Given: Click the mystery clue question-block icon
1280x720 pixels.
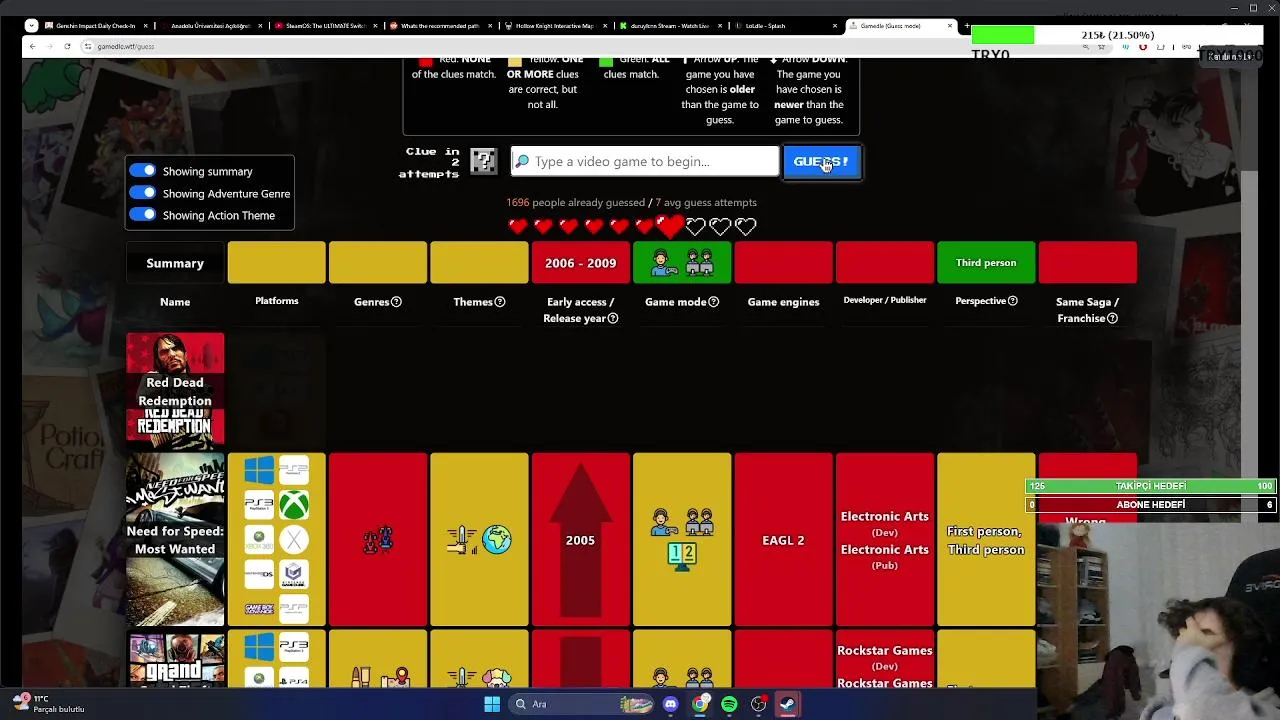Looking at the screenshot, I should tap(483, 161).
